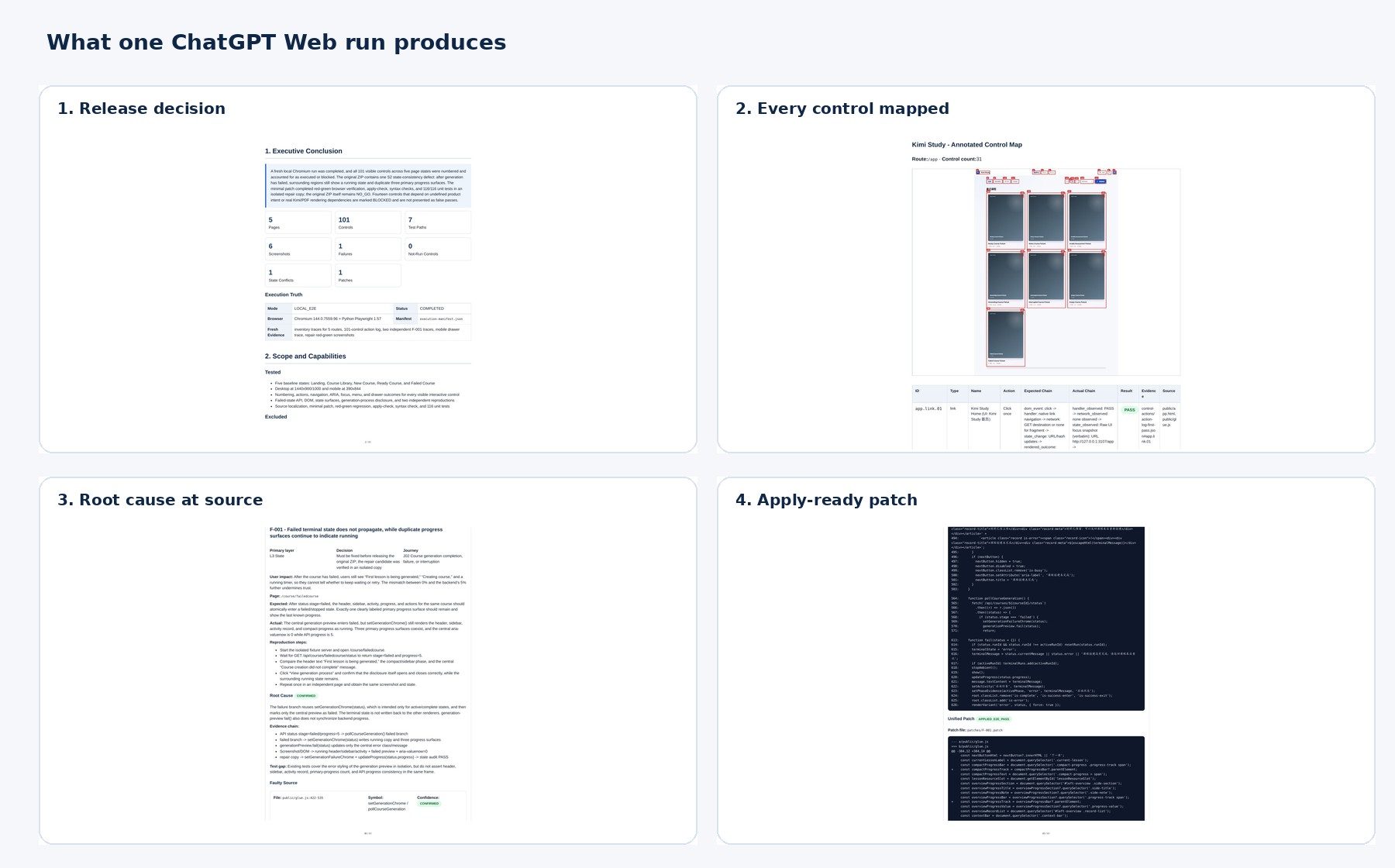Click the '5 Pages' stat tile
1395x868 pixels.
pyautogui.click(x=298, y=222)
